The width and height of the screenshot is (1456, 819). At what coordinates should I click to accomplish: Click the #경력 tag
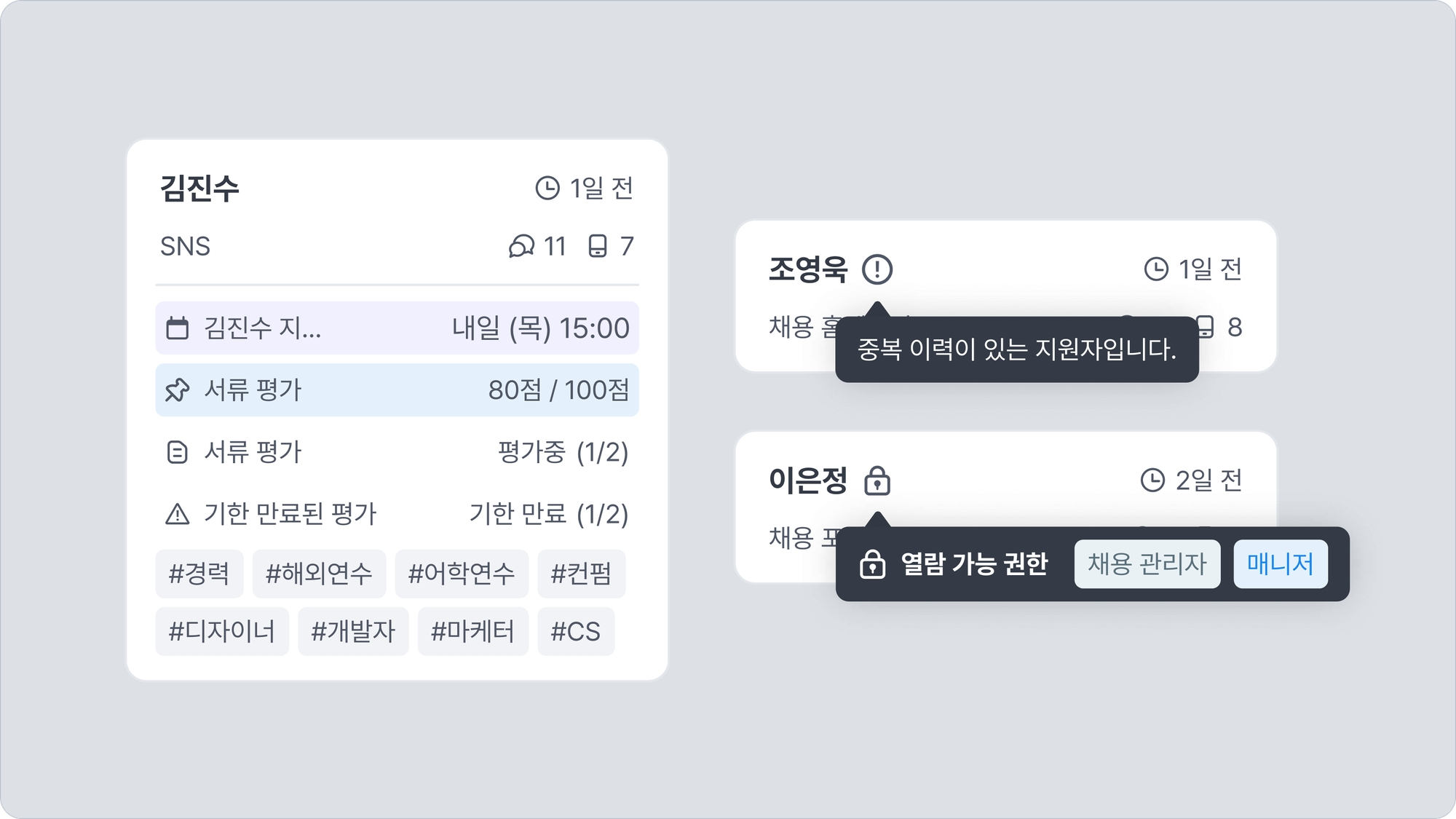pyautogui.click(x=199, y=574)
